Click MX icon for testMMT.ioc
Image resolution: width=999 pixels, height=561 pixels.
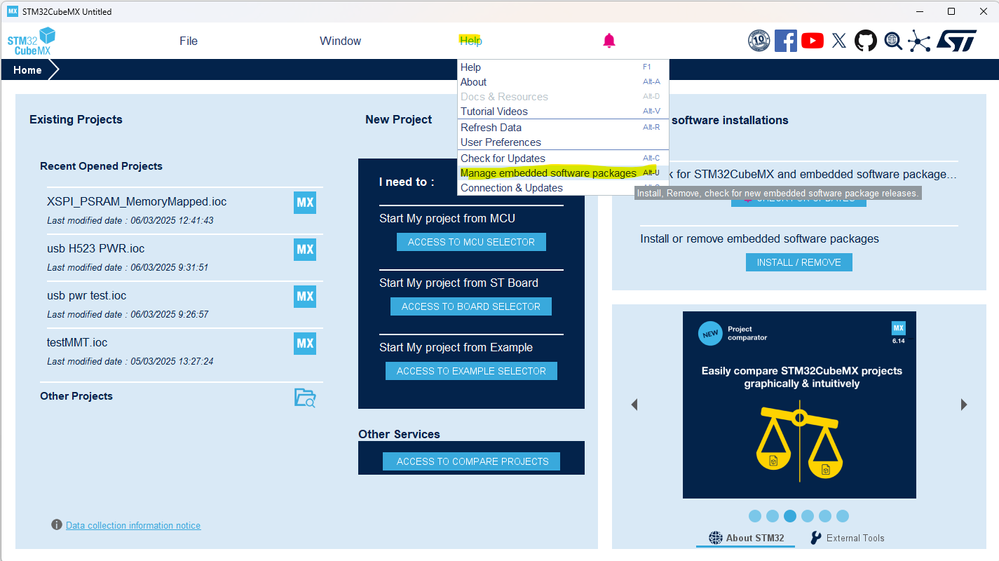pyautogui.click(x=305, y=344)
